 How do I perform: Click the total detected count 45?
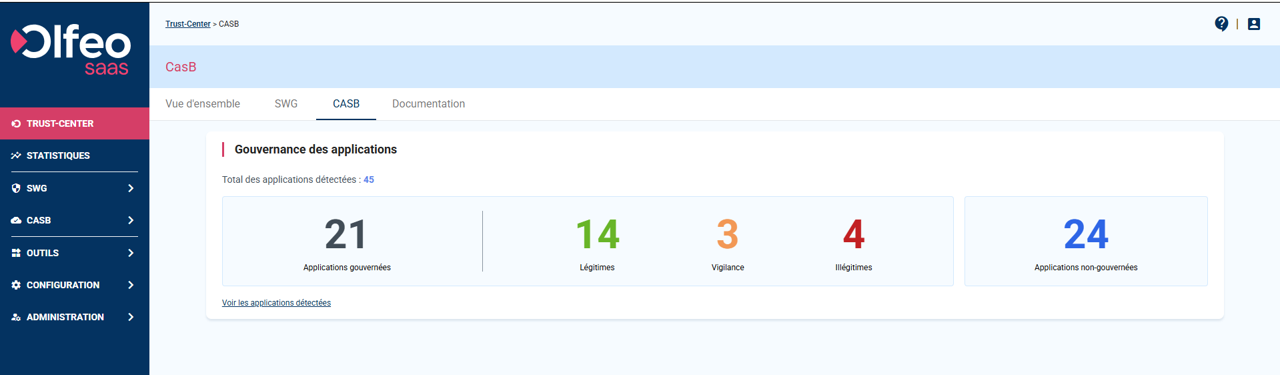(x=369, y=180)
